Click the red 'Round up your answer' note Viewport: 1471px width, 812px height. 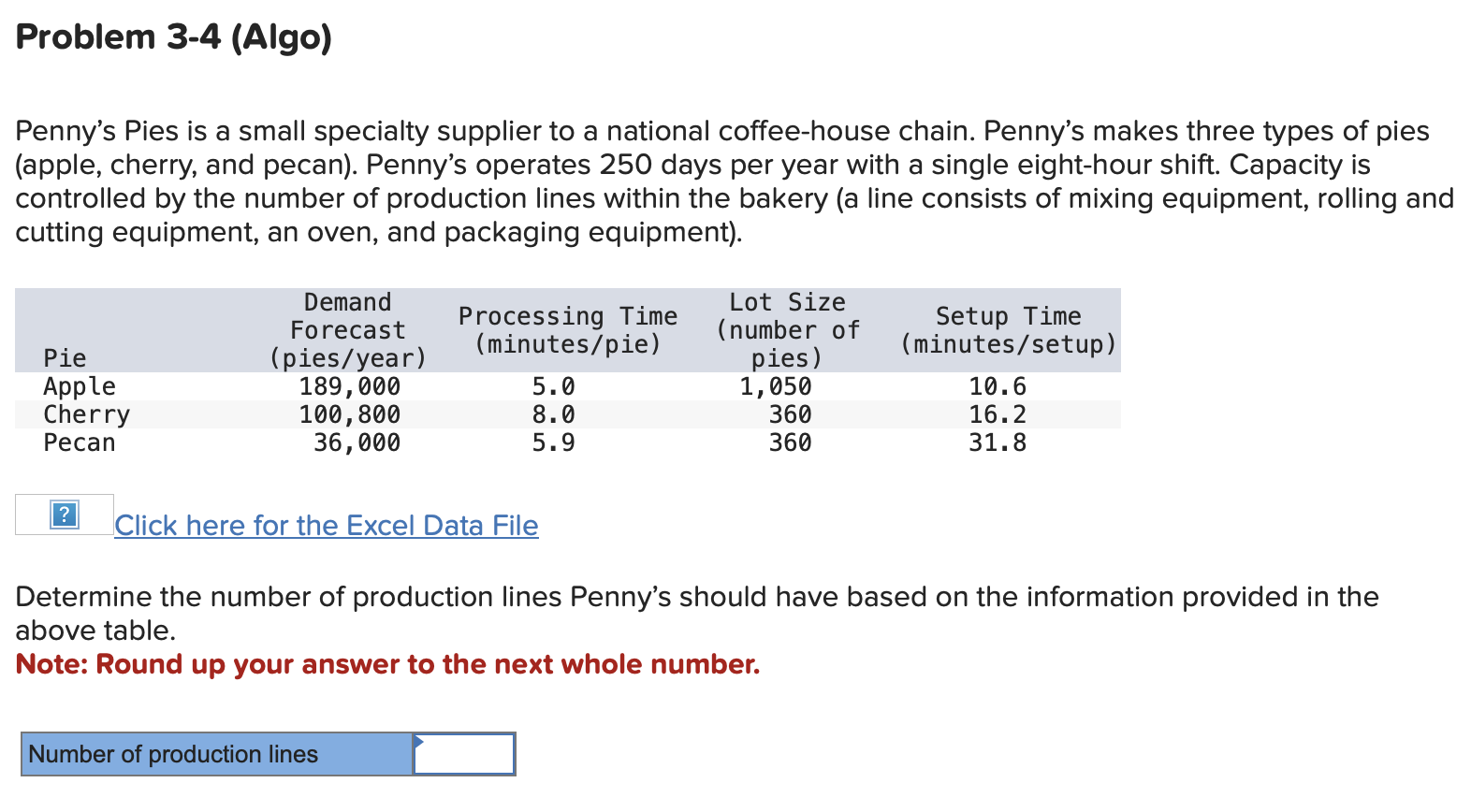[388, 664]
